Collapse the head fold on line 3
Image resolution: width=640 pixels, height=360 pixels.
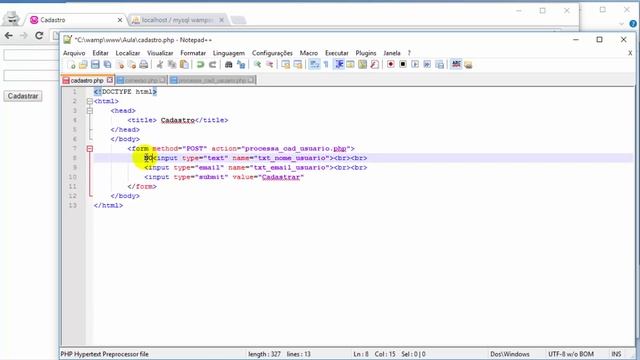click(x=90, y=111)
